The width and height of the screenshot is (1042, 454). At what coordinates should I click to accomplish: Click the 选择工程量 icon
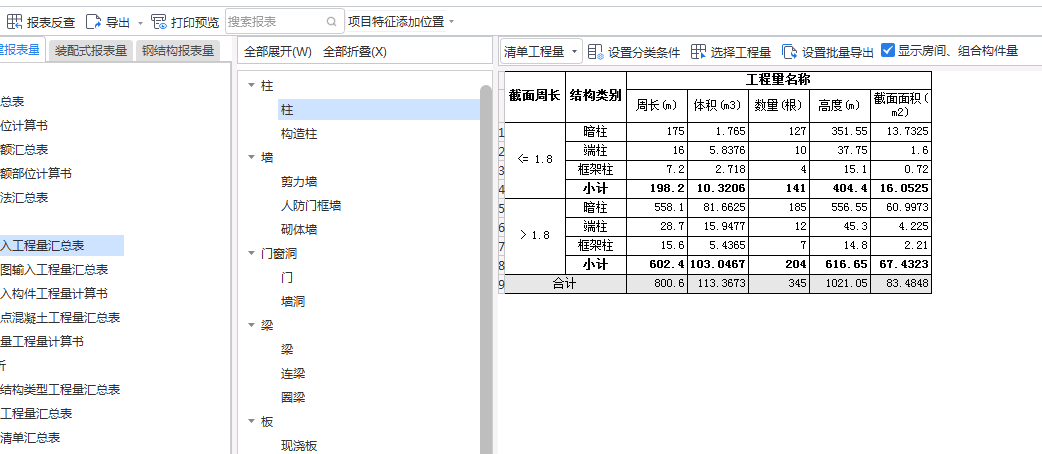click(698, 52)
